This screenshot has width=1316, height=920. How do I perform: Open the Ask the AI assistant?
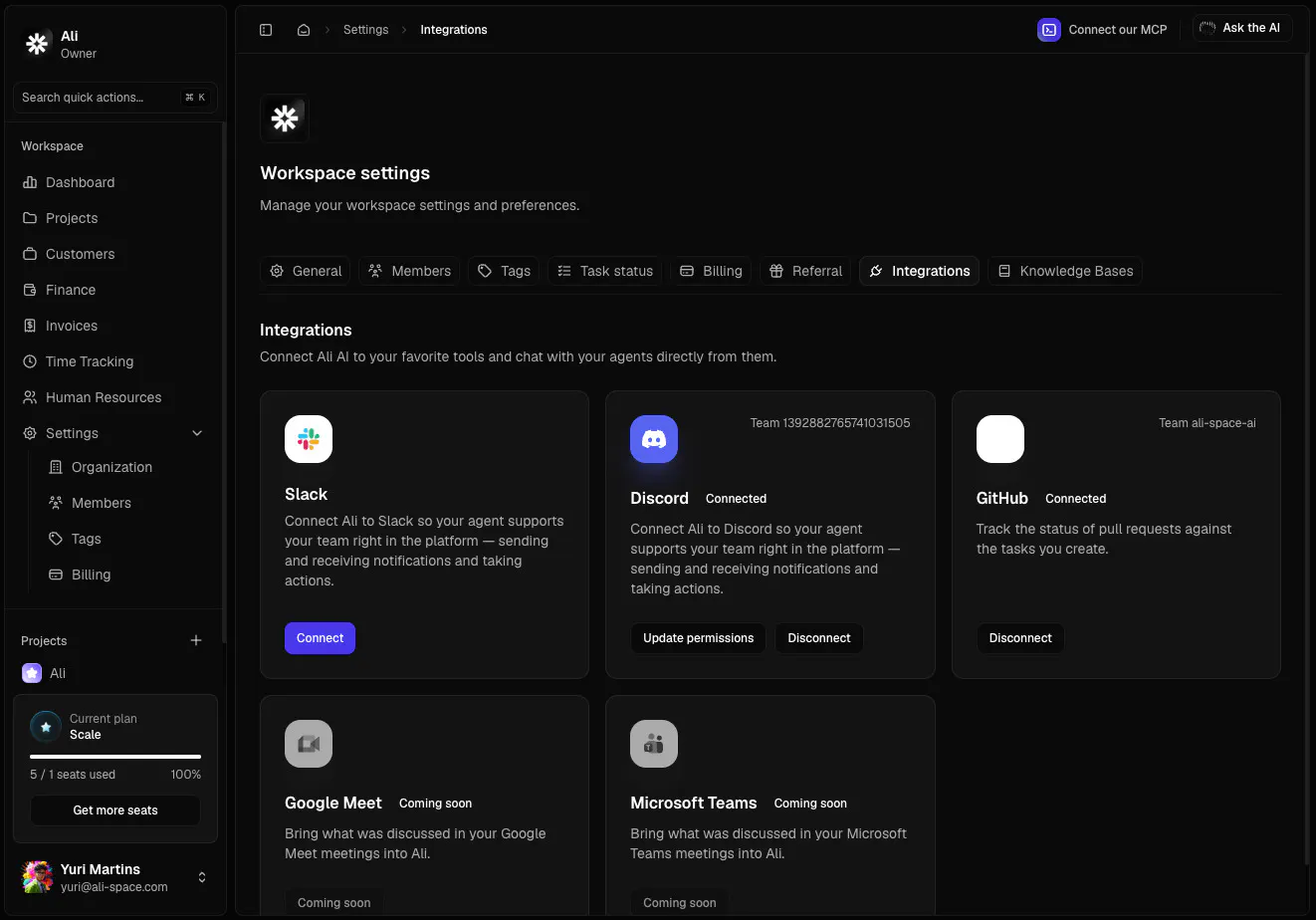[x=1241, y=28]
